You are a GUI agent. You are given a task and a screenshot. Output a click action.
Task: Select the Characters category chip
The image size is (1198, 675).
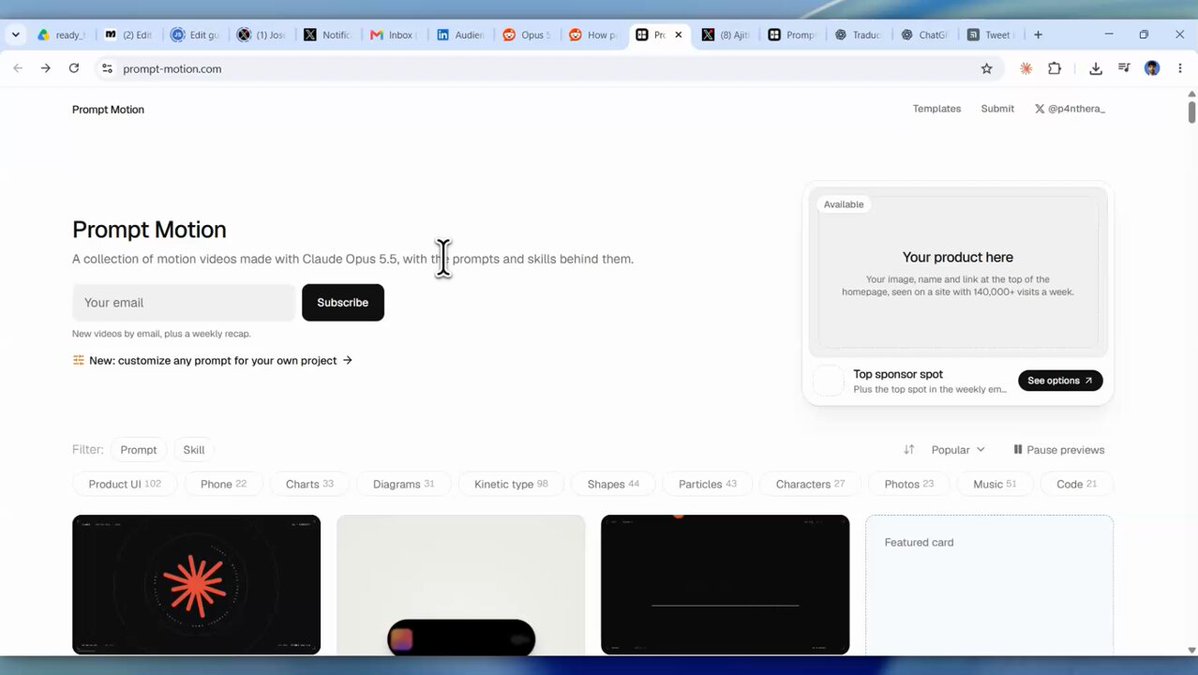tap(810, 484)
